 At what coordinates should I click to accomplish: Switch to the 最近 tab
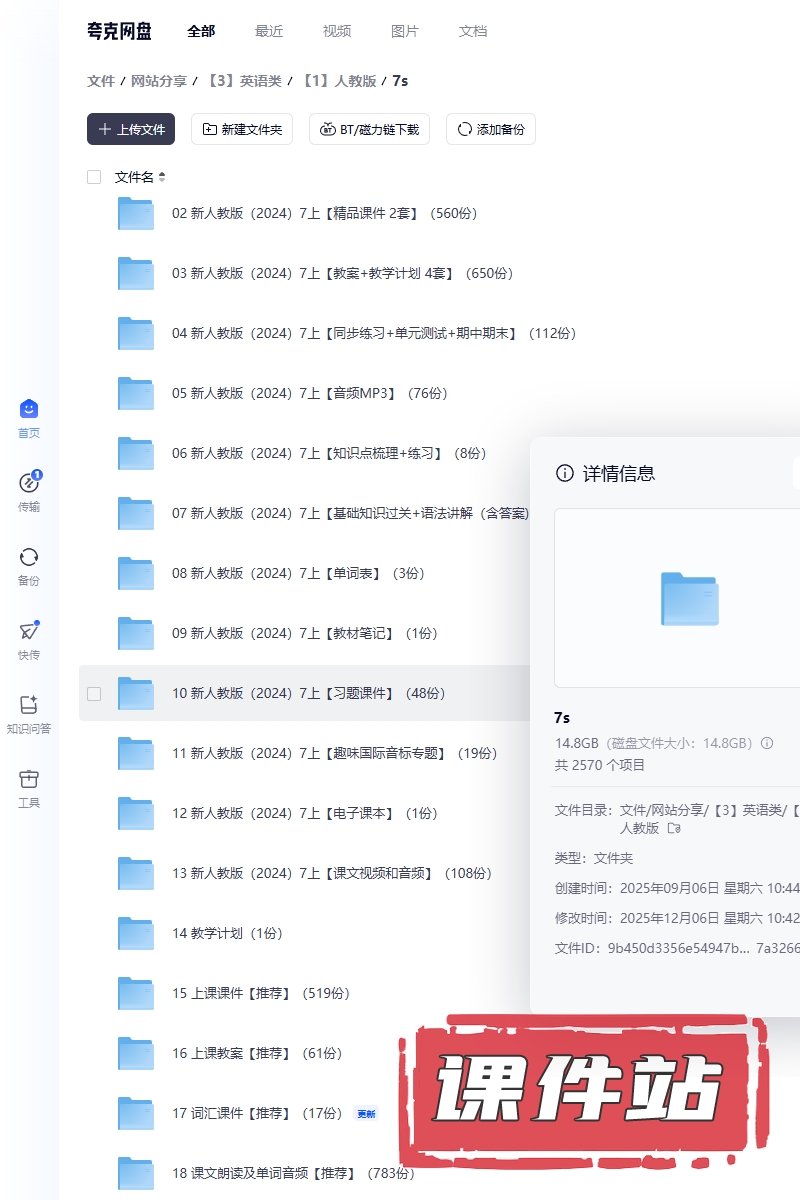click(269, 31)
